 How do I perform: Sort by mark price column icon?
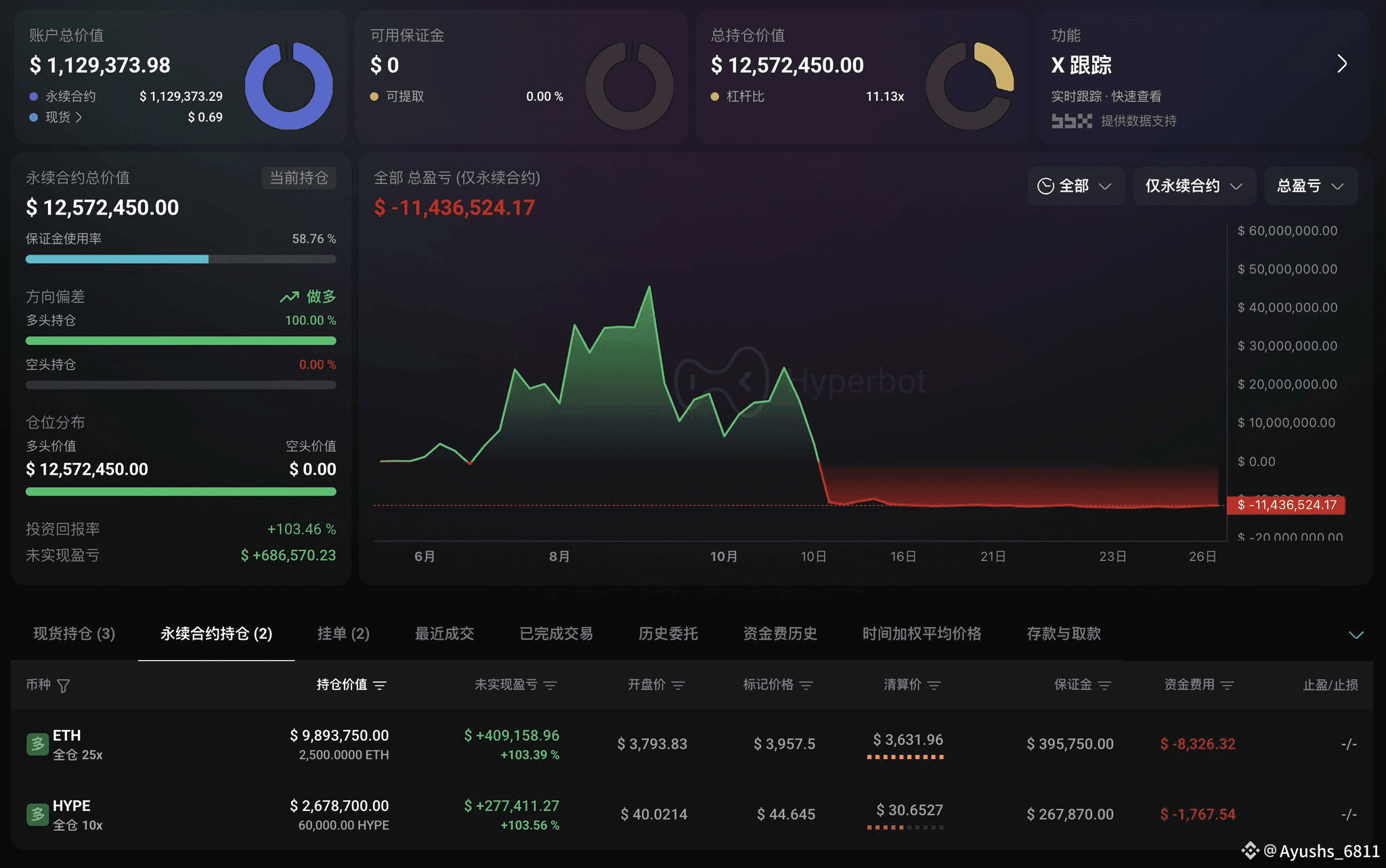(806, 685)
